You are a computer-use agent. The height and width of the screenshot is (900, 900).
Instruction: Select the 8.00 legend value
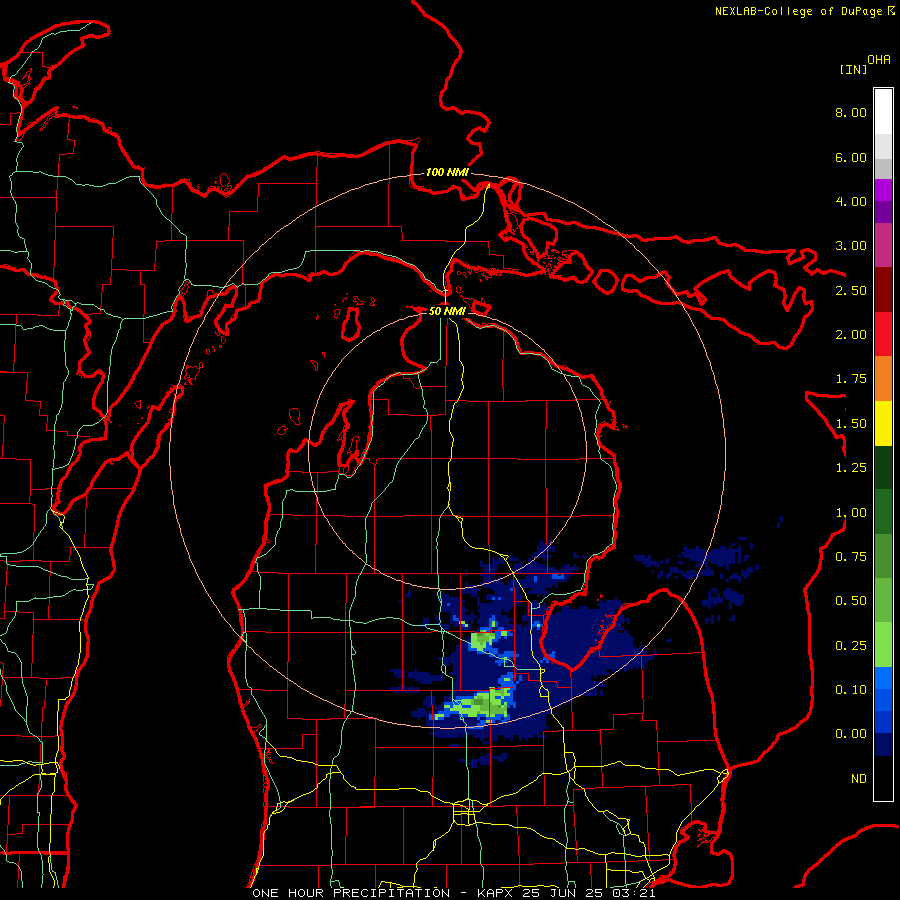(x=851, y=112)
